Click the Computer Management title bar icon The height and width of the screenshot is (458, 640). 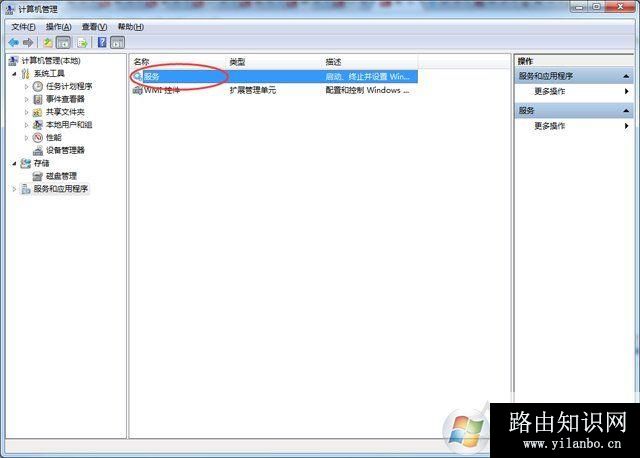coord(10,9)
